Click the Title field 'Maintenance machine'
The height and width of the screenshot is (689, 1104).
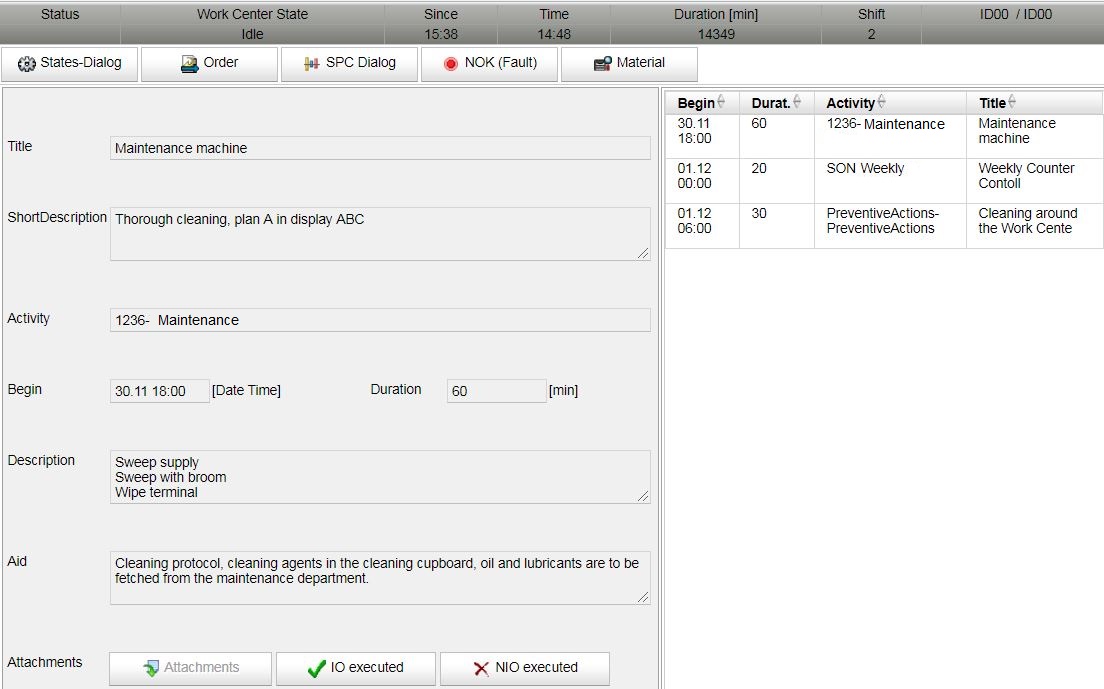point(380,148)
